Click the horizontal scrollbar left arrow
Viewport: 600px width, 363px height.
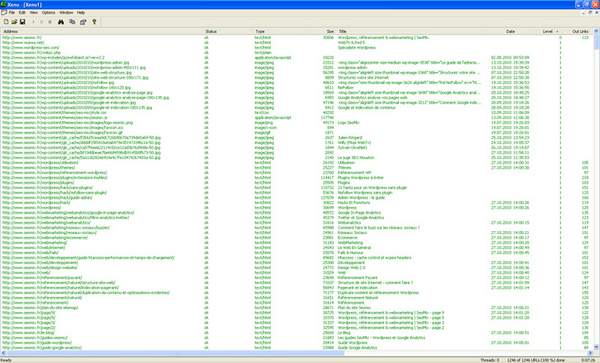tap(3, 353)
